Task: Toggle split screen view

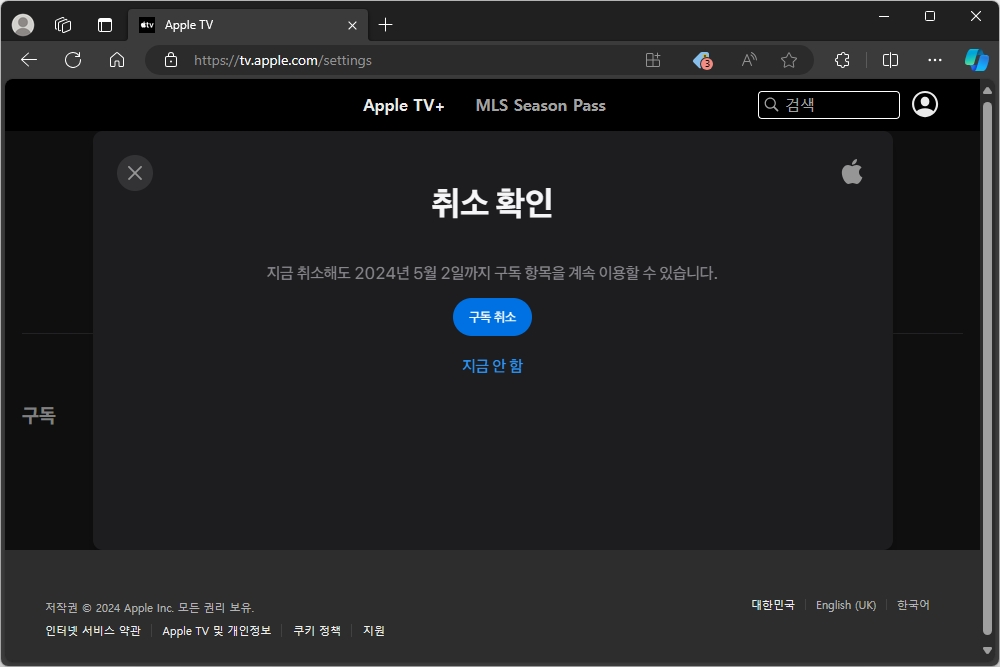Action: pyautogui.click(x=890, y=60)
